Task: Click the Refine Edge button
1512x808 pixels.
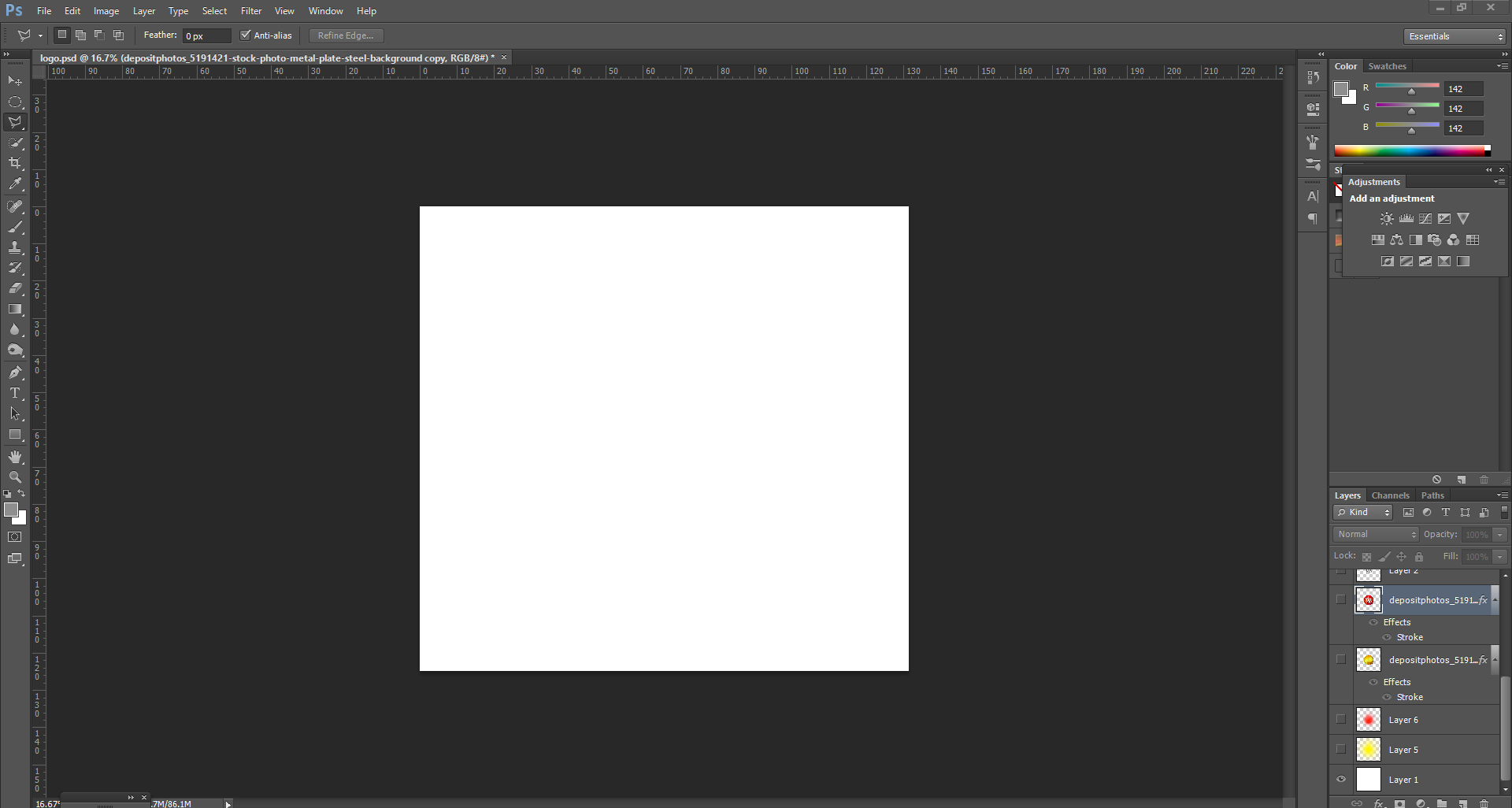Action: coord(345,35)
